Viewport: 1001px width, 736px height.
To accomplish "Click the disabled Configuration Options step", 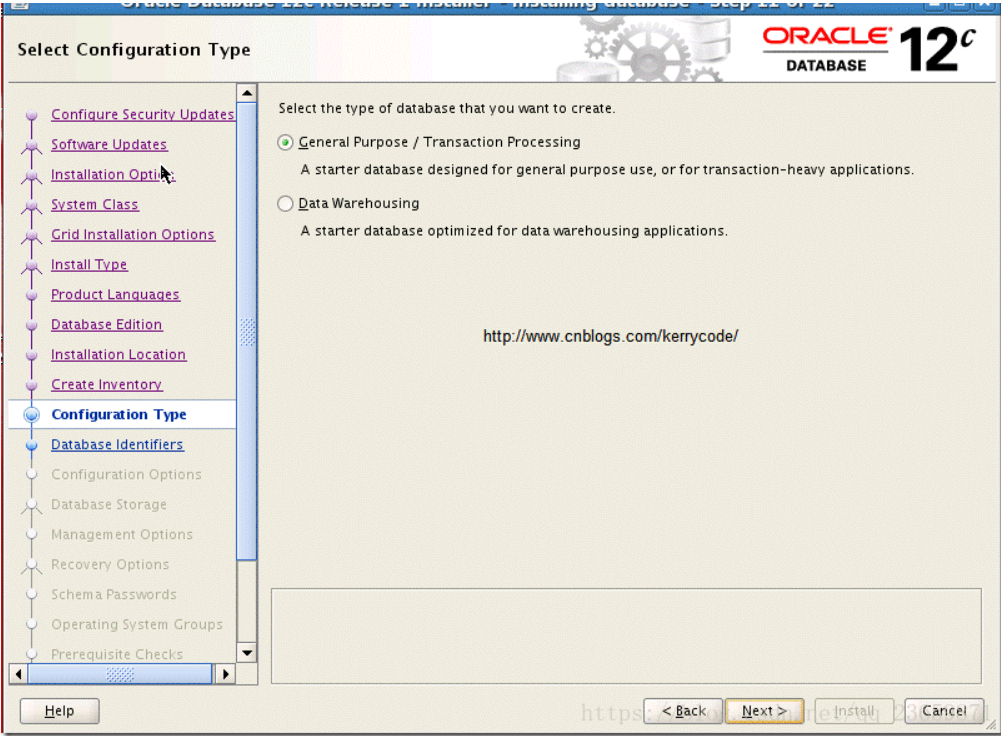I will coord(126,474).
